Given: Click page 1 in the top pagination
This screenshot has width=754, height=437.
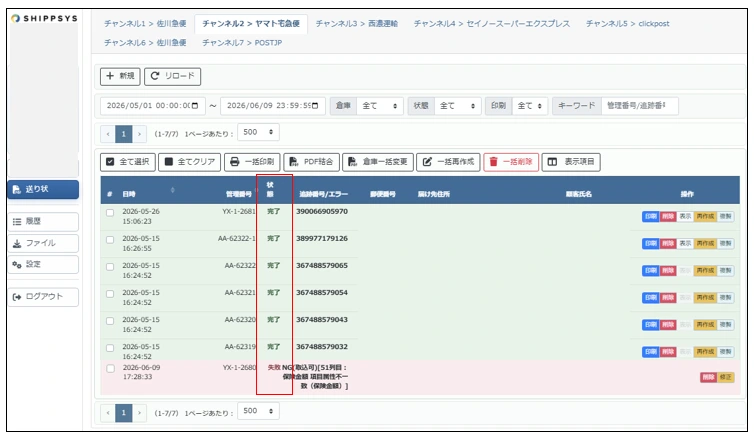Looking at the screenshot, I should click(124, 134).
